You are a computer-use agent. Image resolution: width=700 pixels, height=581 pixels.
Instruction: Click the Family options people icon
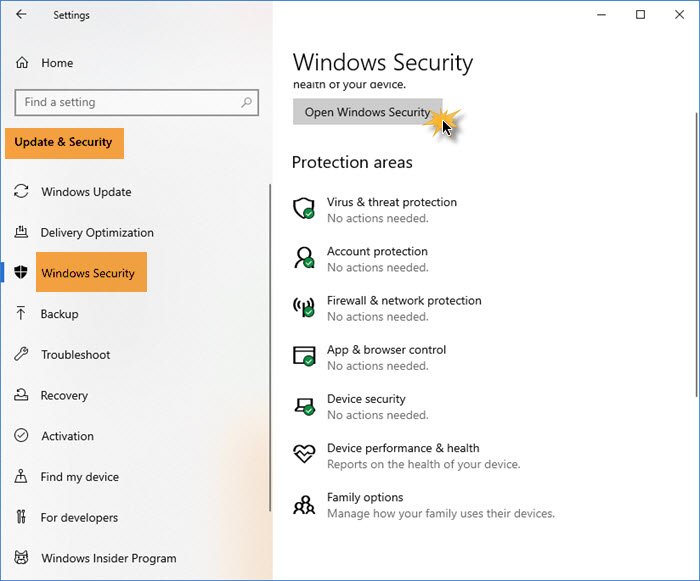coord(304,505)
